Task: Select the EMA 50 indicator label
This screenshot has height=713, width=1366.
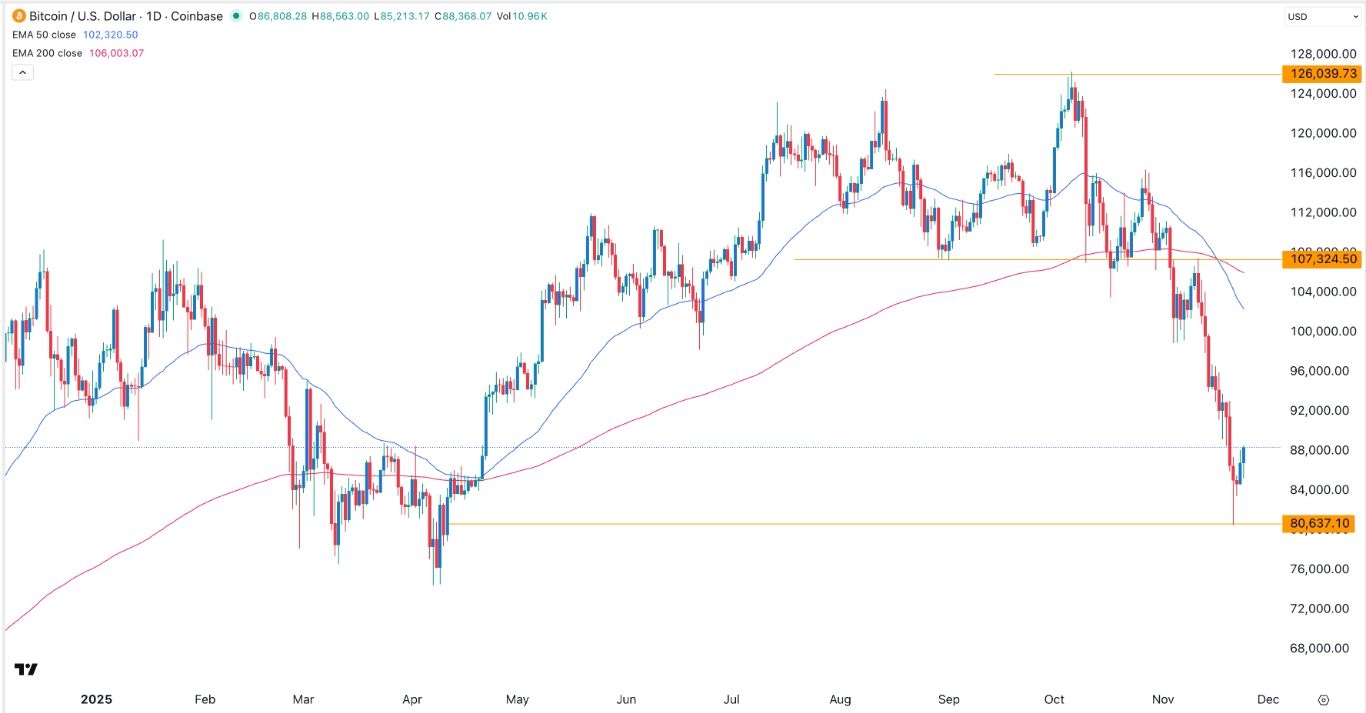Action: (x=46, y=34)
